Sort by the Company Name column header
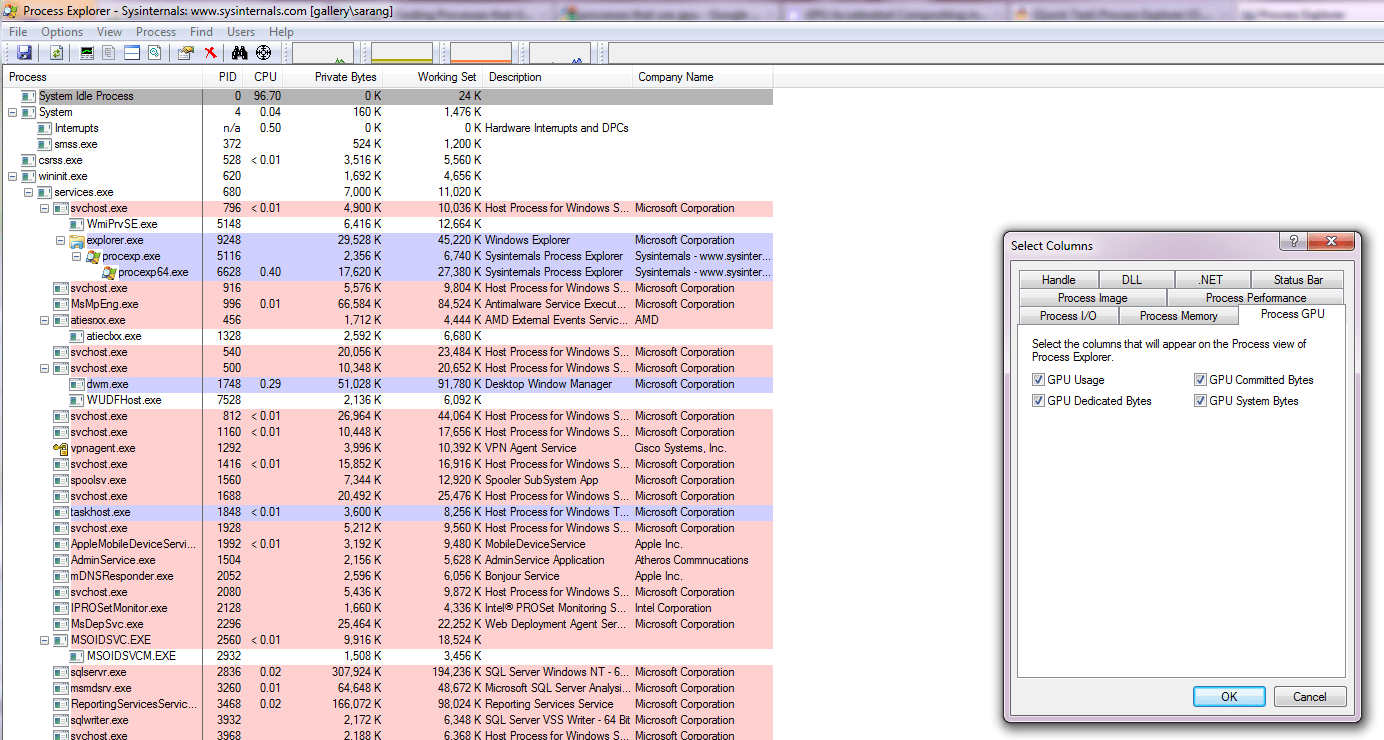Viewport: 1384px width, 740px height. click(x=704, y=77)
